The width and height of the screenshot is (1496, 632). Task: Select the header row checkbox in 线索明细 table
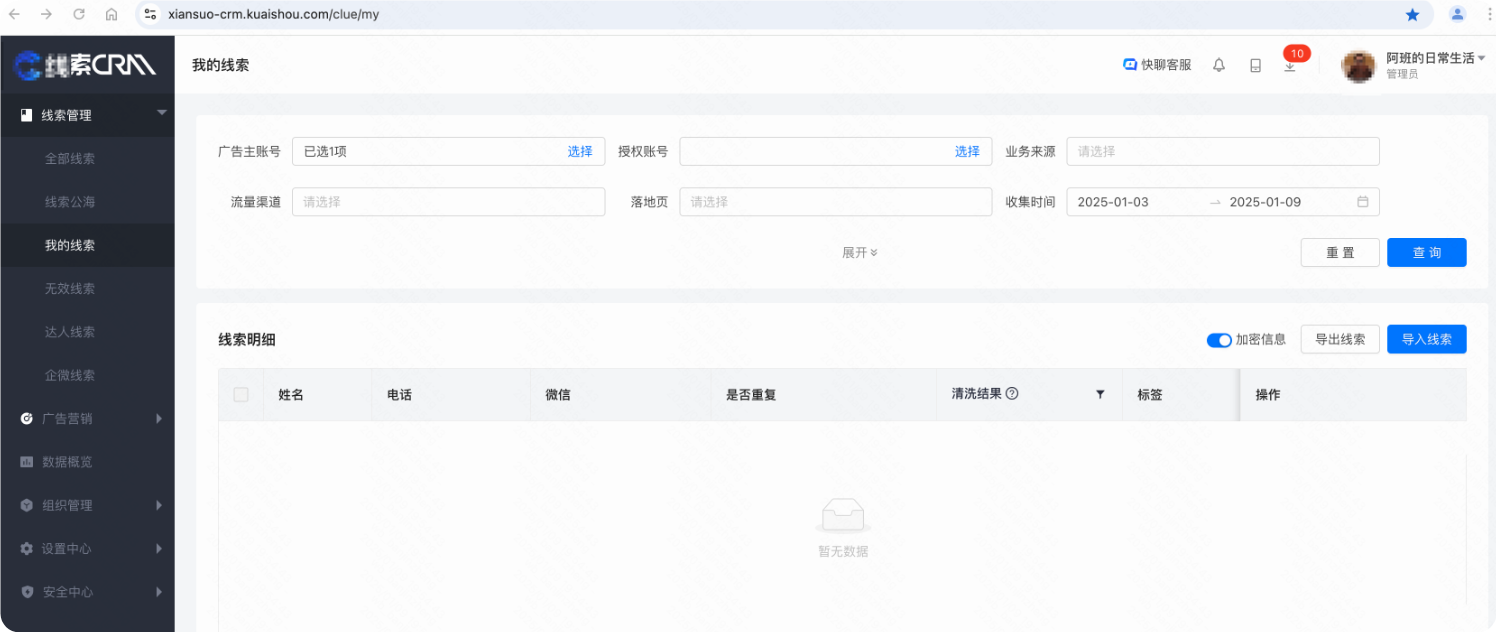tap(240, 394)
